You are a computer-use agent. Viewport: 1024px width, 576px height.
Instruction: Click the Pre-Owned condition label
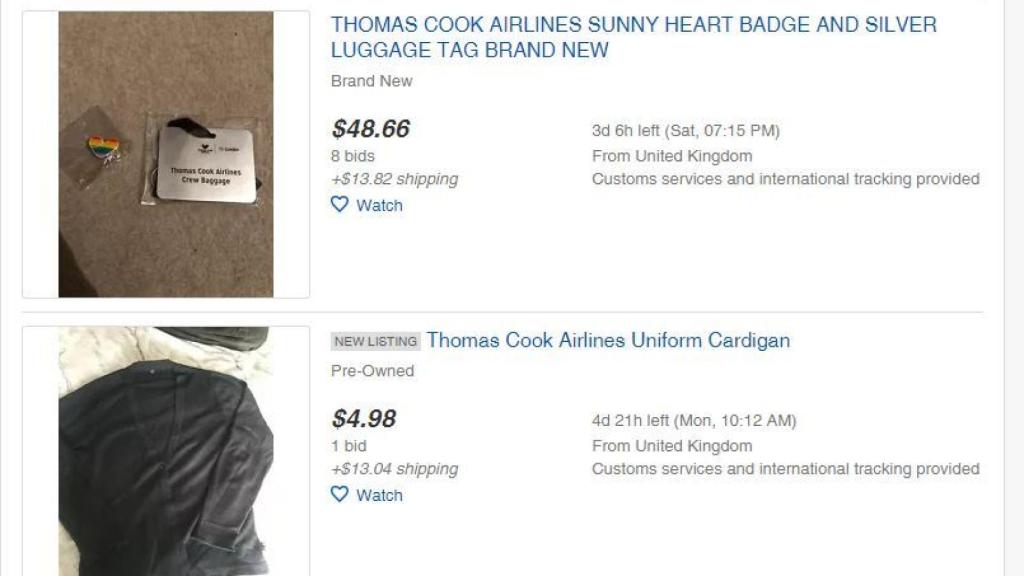372,371
